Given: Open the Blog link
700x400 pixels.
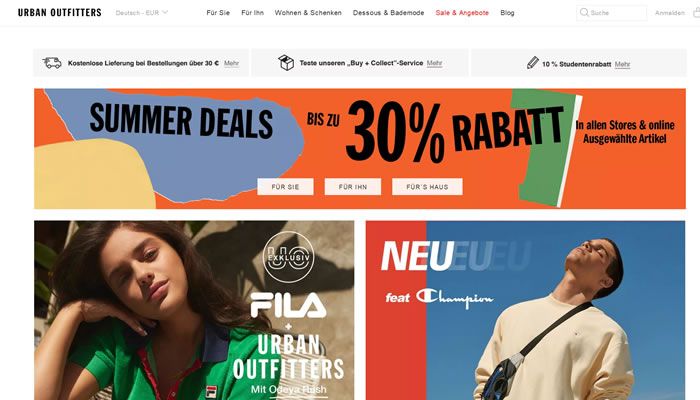Looking at the screenshot, I should (507, 12).
